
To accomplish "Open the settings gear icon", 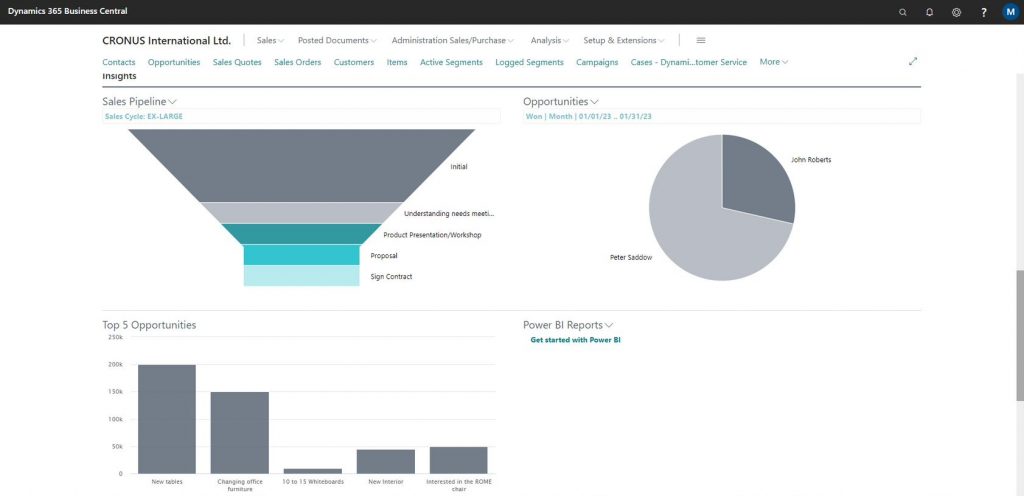I will click(x=956, y=12).
